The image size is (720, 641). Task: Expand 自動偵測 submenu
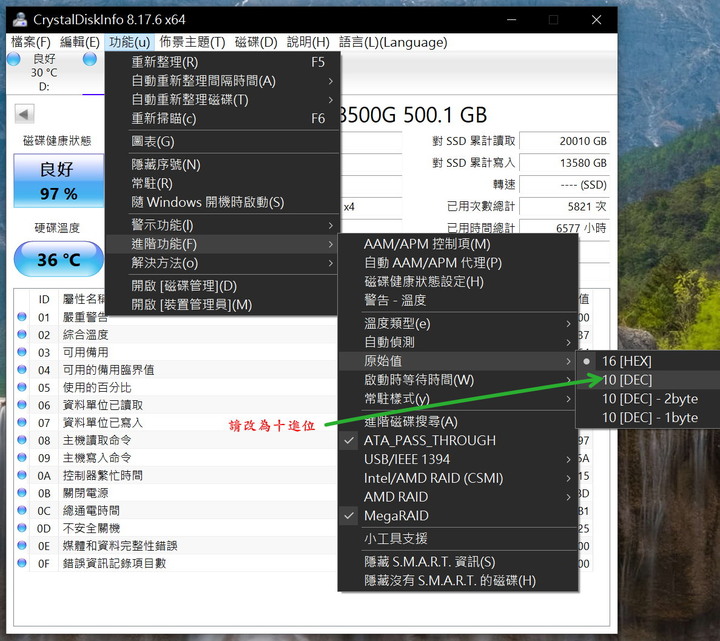point(458,343)
